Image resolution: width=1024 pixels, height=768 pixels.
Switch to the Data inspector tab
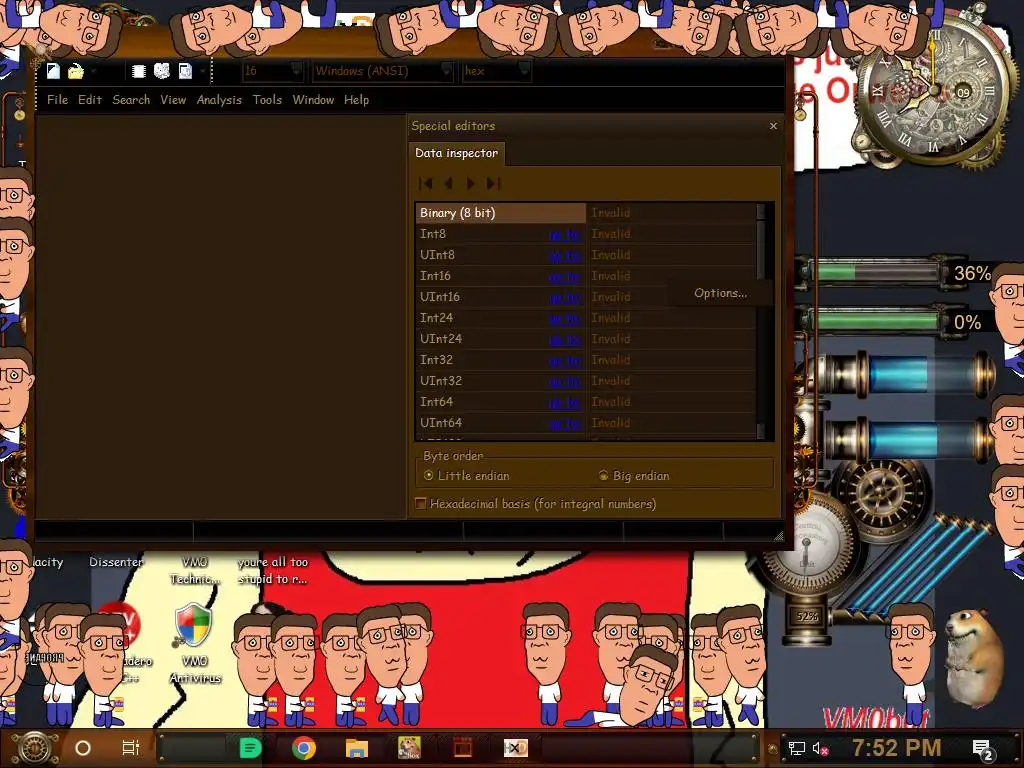[x=456, y=153]
